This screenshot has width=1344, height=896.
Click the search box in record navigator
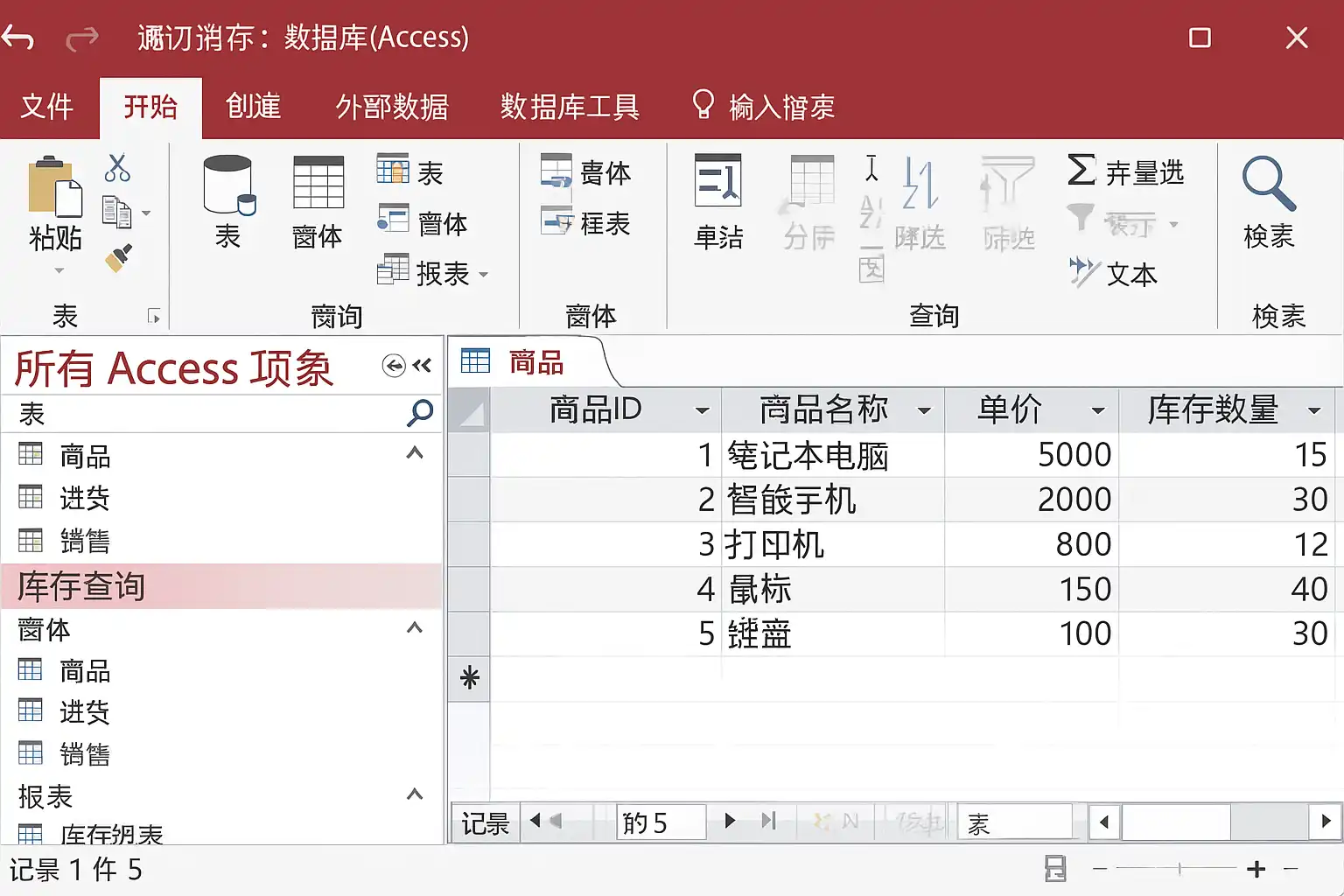pyautogui.click(x=1015, y=822)
